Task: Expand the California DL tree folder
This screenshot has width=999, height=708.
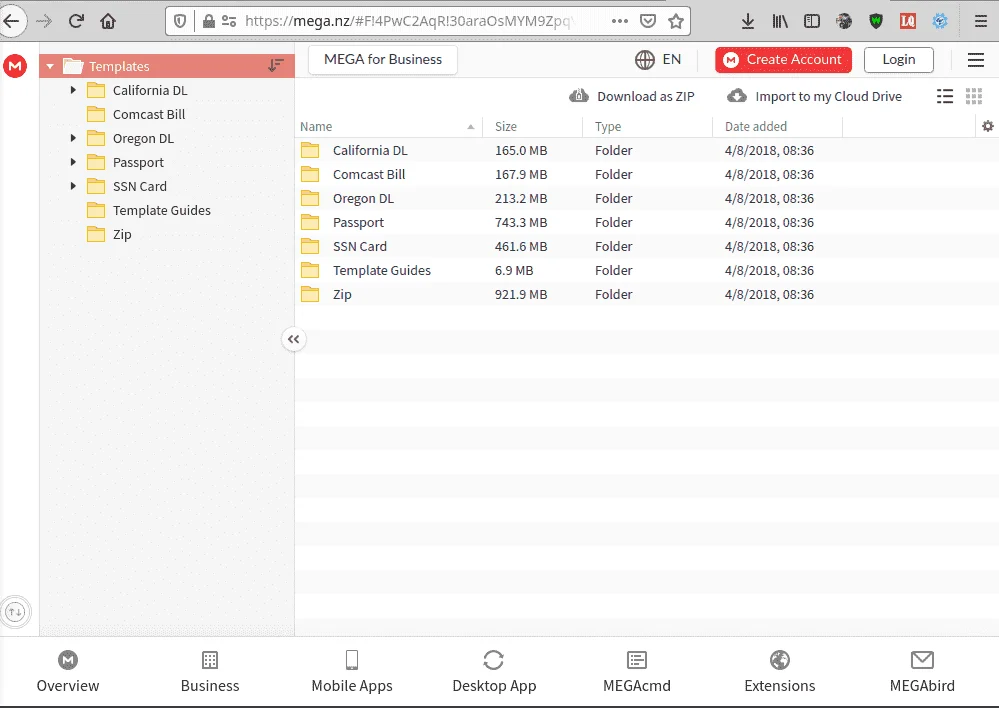Action: coord(73,90)
